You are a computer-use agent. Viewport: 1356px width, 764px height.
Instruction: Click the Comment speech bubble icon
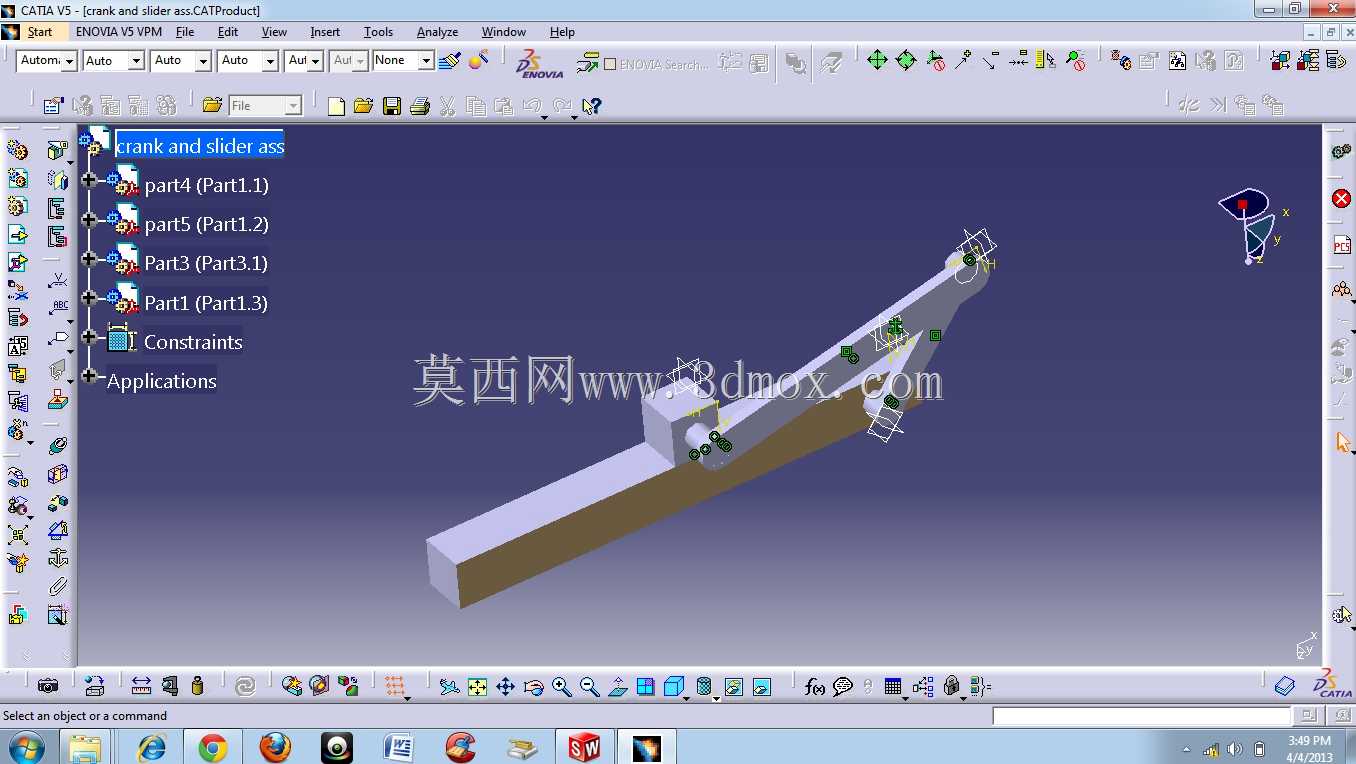tap(843, 686)
